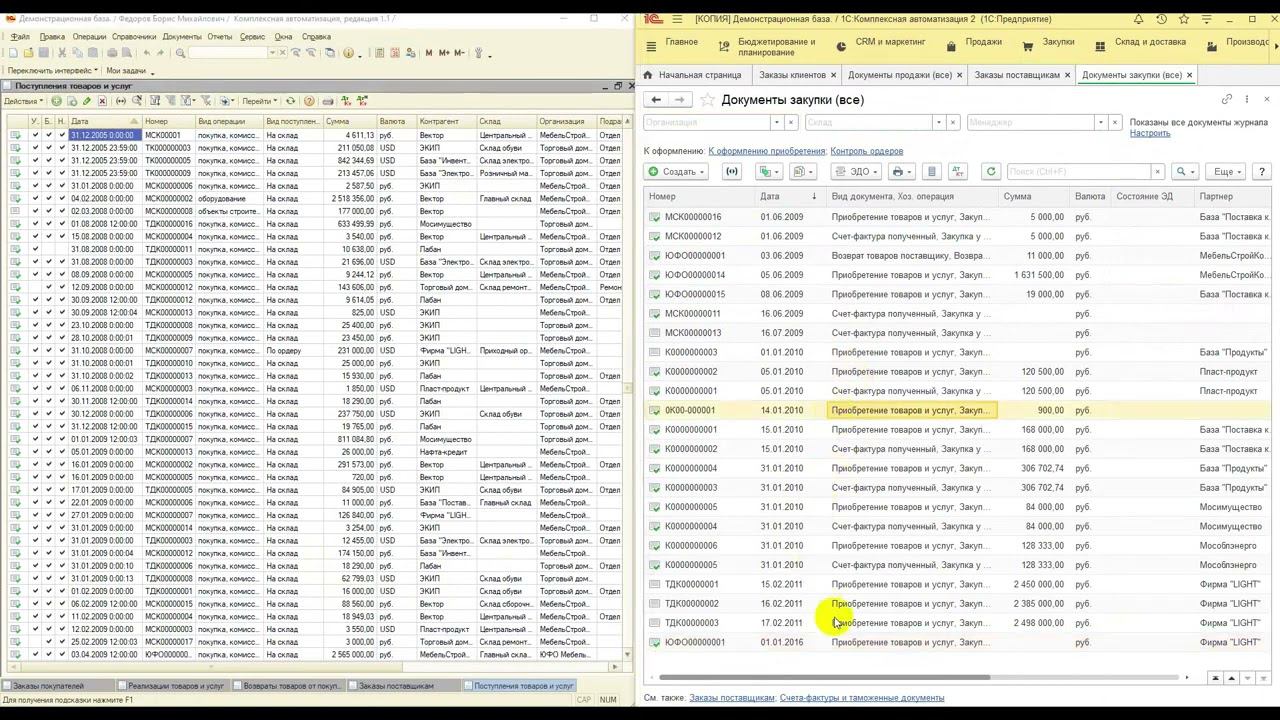Click the M- memory button in left toolbar

pyautogui.click(x=459, y=53)
